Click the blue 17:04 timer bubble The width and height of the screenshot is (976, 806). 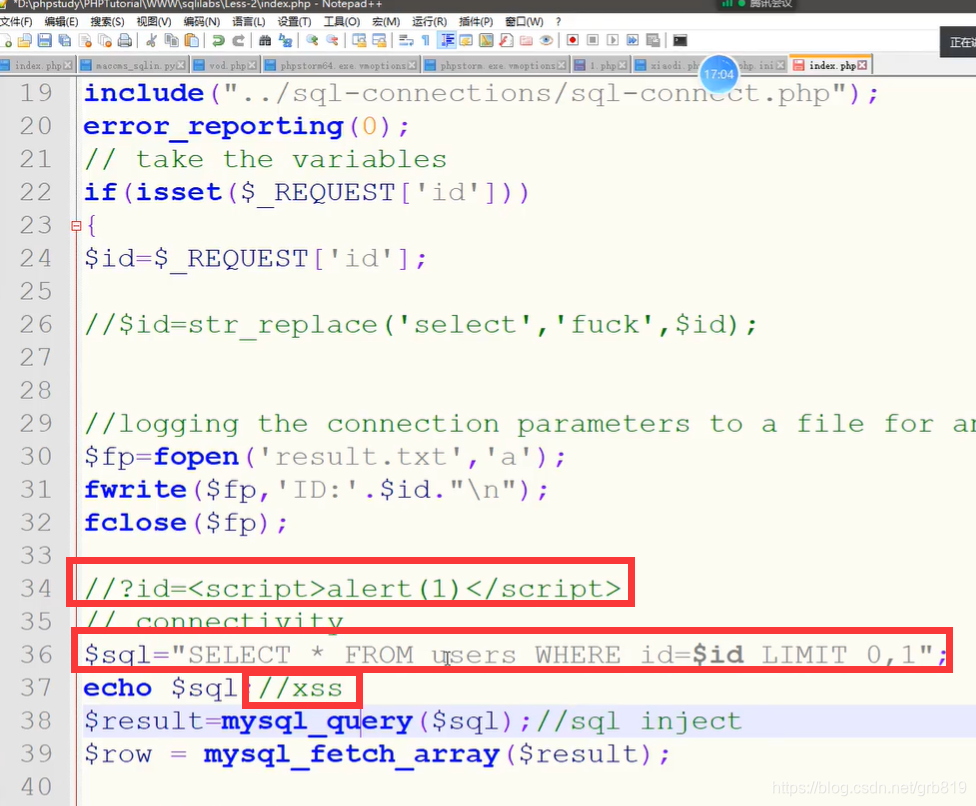(719, 74)
